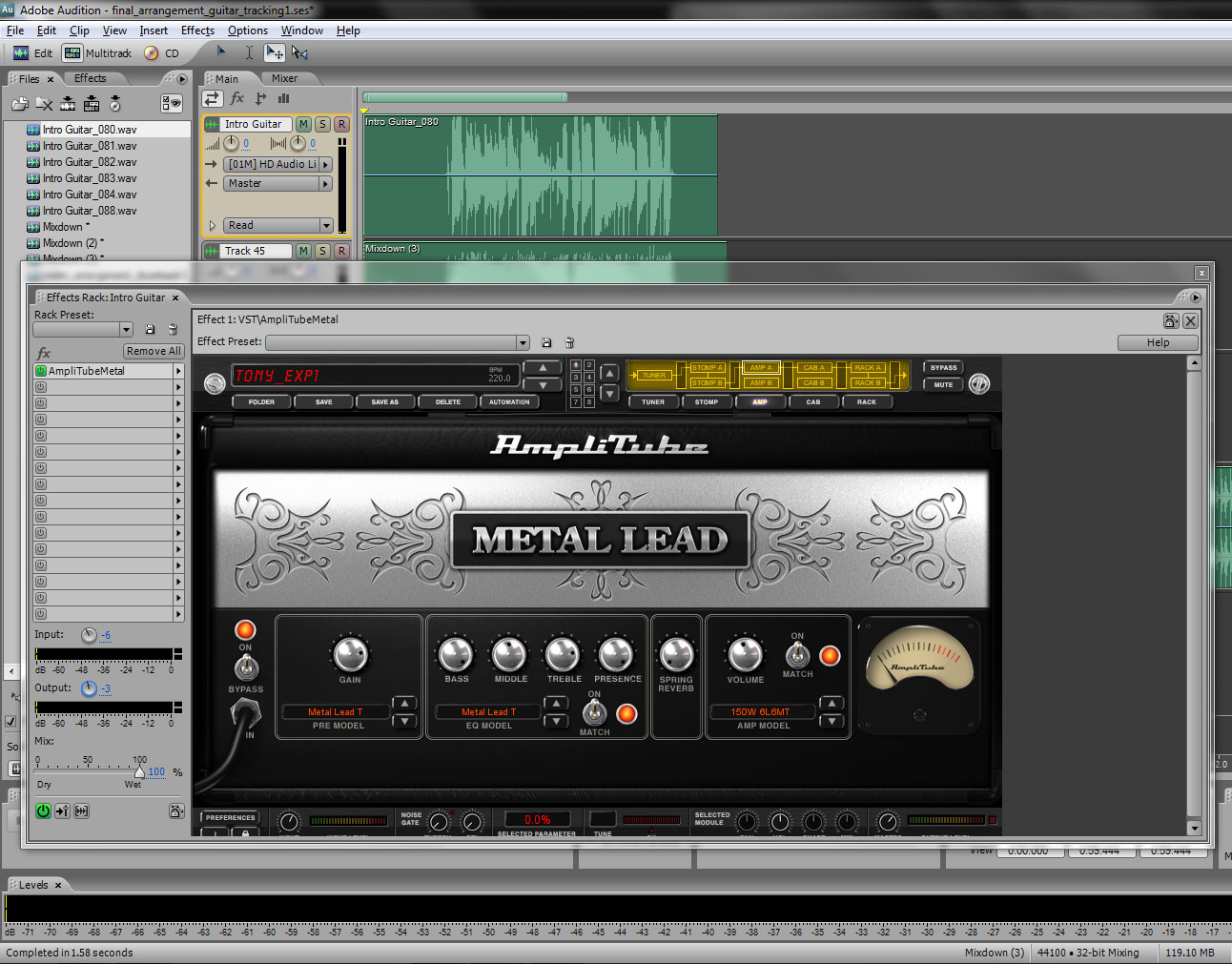Viewport: 1232px width, 964px height.
Task: Click the TONY_EXP1 preset name display
Action: point(375,376)
